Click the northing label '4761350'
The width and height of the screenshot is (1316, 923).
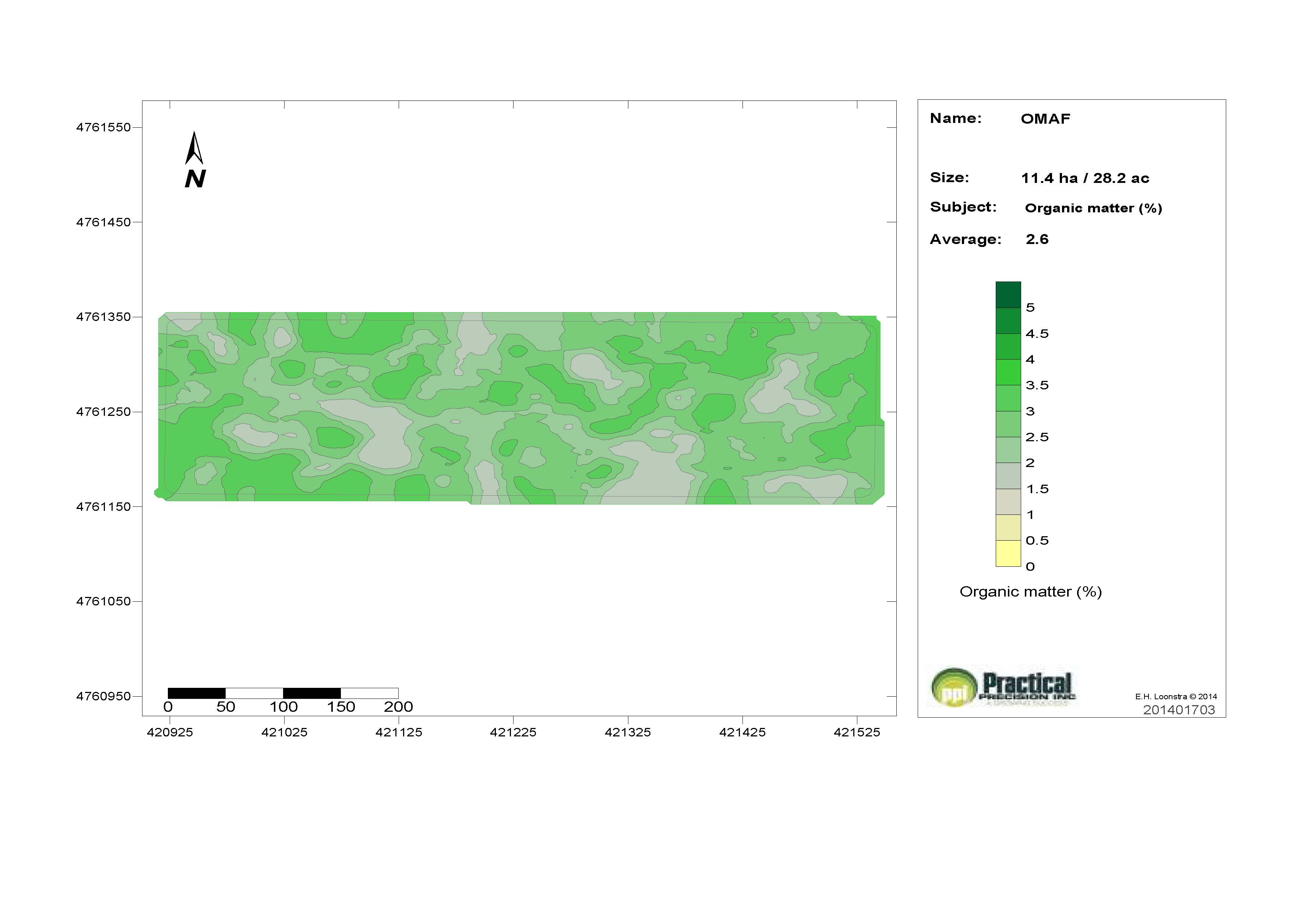coord(103,317)
